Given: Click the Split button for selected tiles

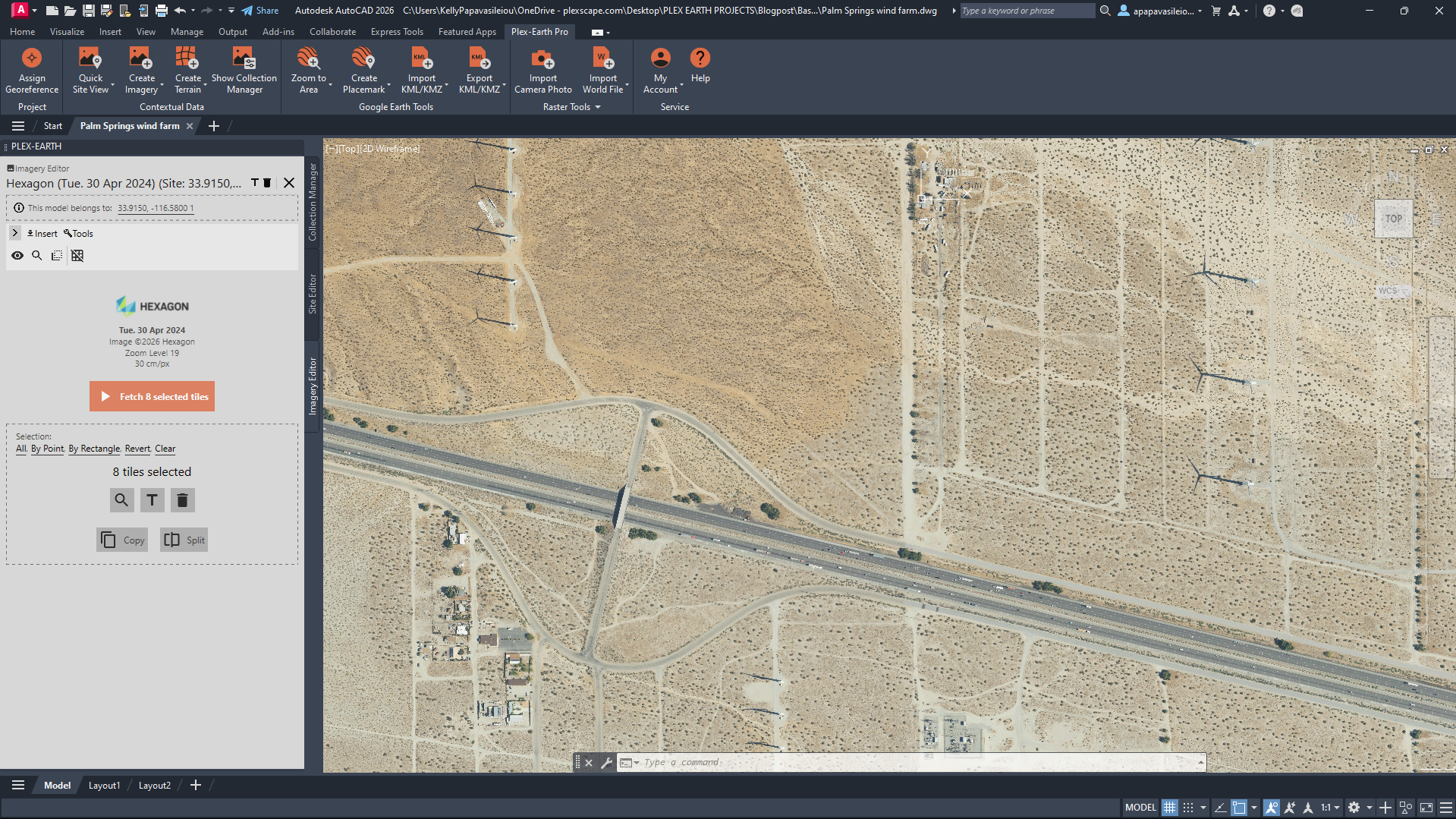Looking at the screenshot, I should coord(184,540).
